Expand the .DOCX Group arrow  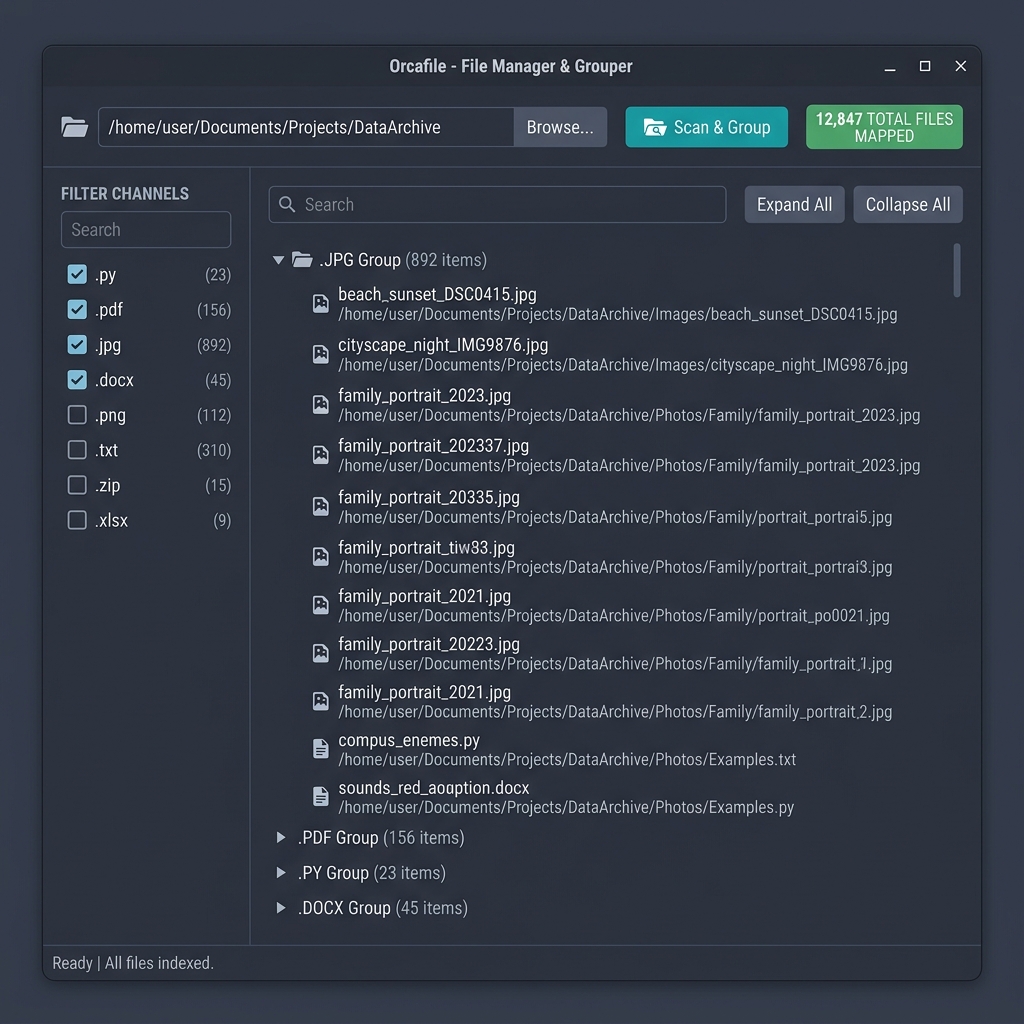281,908
